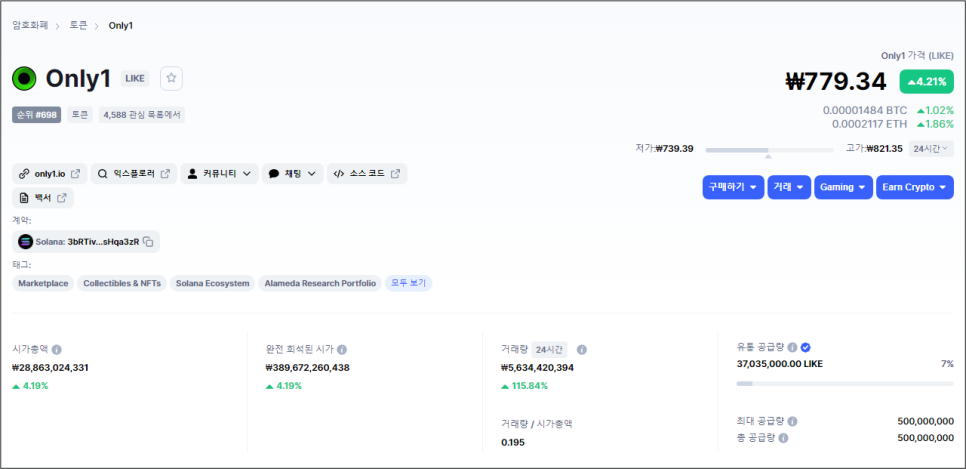
Task: Click the 4,588 관심 목록에서 badge
Action: click(x=142, y=115)
